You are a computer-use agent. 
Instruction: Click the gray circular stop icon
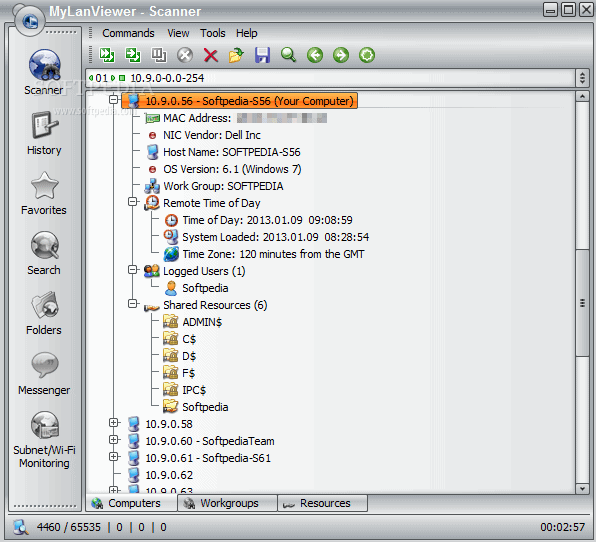coord(185,55)
